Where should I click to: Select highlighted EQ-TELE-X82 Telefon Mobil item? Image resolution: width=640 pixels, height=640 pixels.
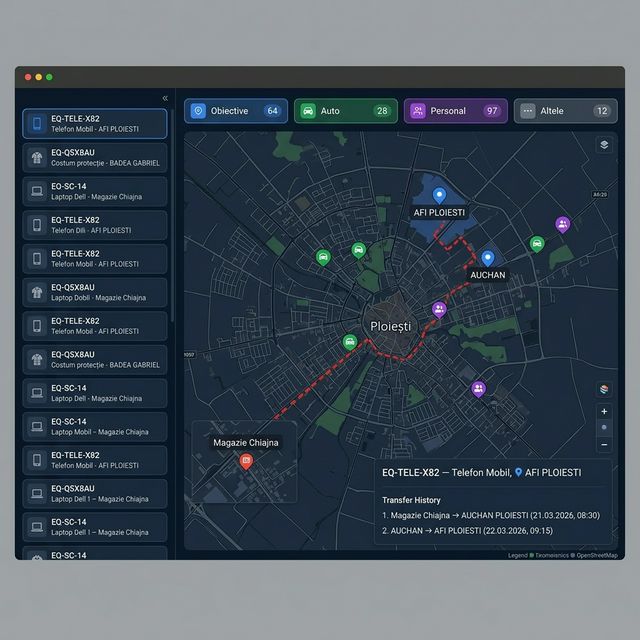[x=95, y=123]
